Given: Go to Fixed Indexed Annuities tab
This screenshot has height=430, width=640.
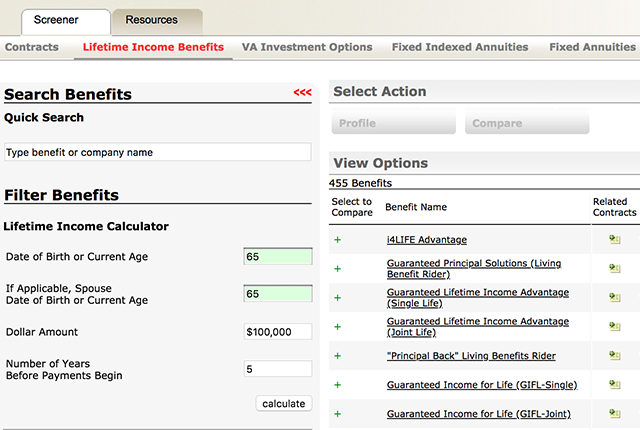Looking at the screenshot, I should [x=460, y=47].
